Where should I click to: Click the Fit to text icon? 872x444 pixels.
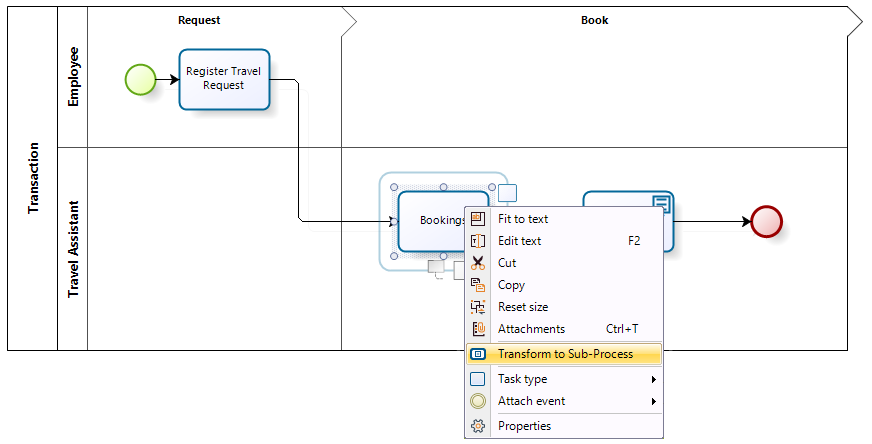point(478,219)
